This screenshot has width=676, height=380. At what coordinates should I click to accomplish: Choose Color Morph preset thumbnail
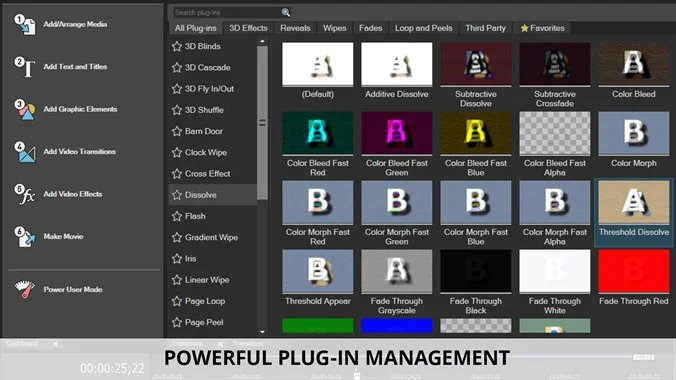pos(634,133)
